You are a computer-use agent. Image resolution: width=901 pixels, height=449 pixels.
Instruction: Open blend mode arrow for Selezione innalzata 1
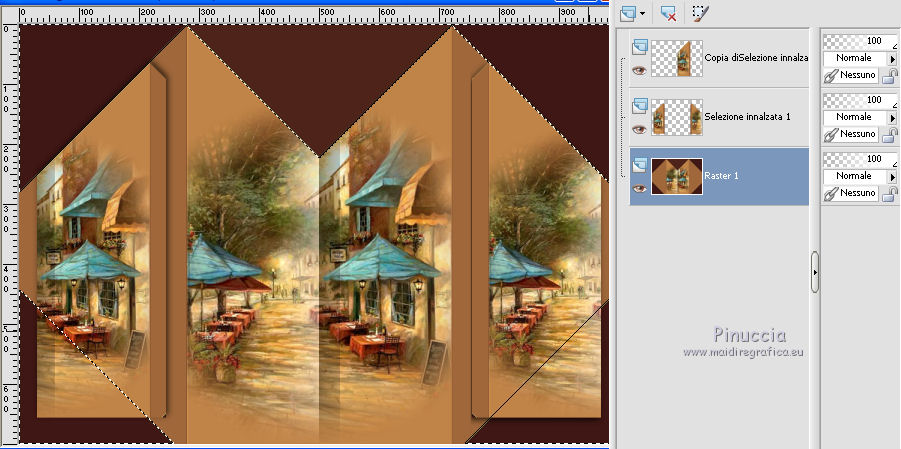point(892,117)
